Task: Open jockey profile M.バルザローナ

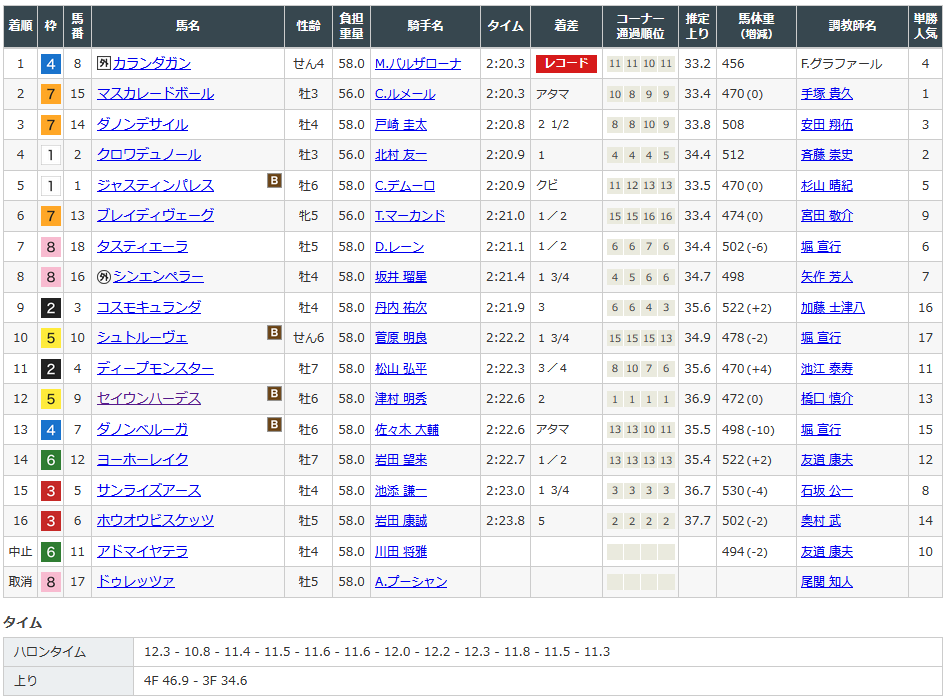Action: tap(418, 64)
